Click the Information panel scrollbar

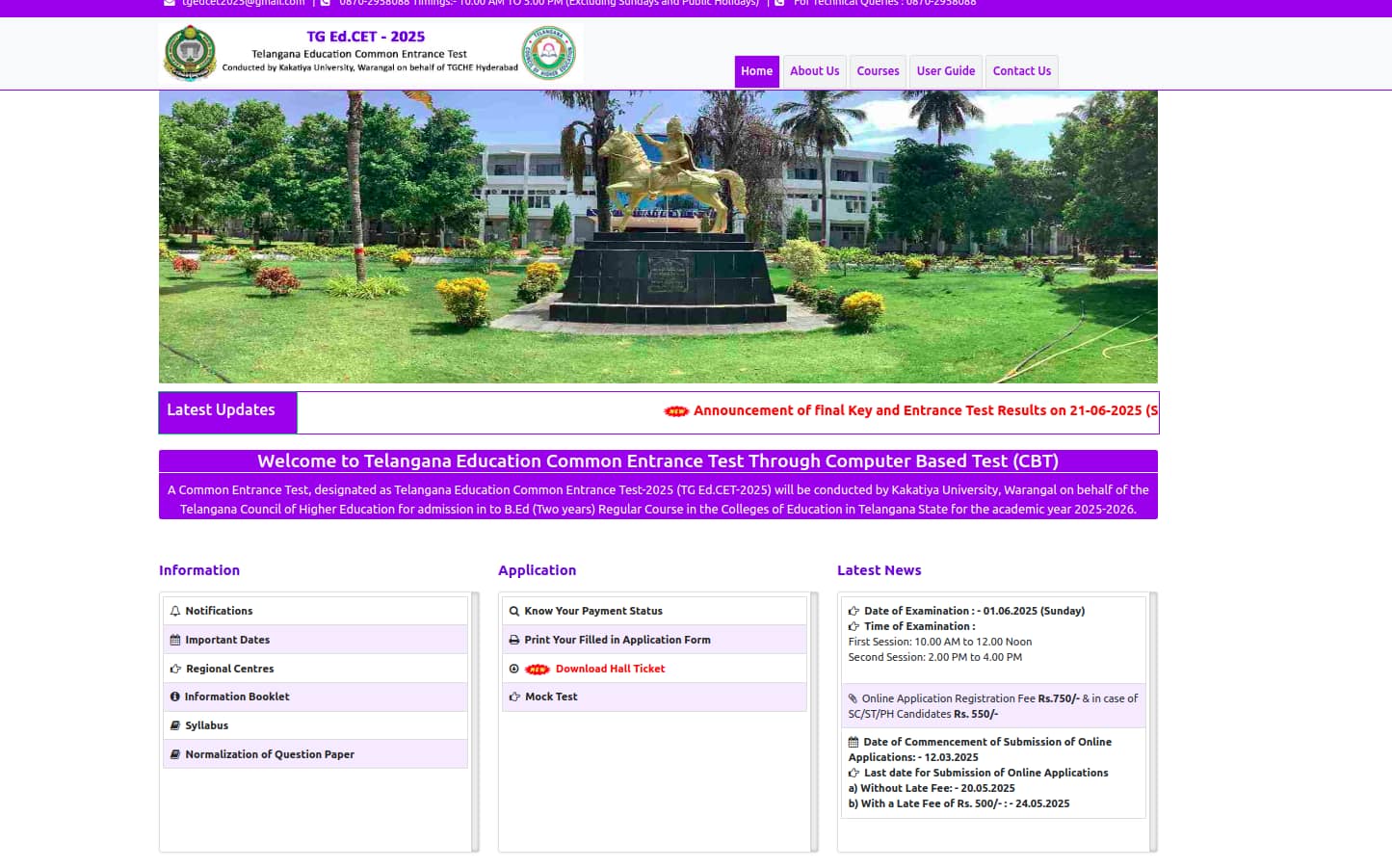point(475,722)
